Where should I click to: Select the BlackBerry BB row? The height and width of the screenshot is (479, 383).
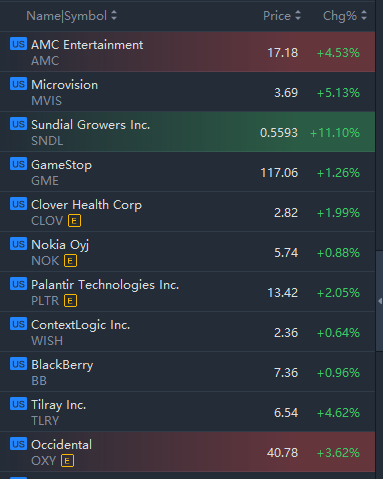coord(187,372)
